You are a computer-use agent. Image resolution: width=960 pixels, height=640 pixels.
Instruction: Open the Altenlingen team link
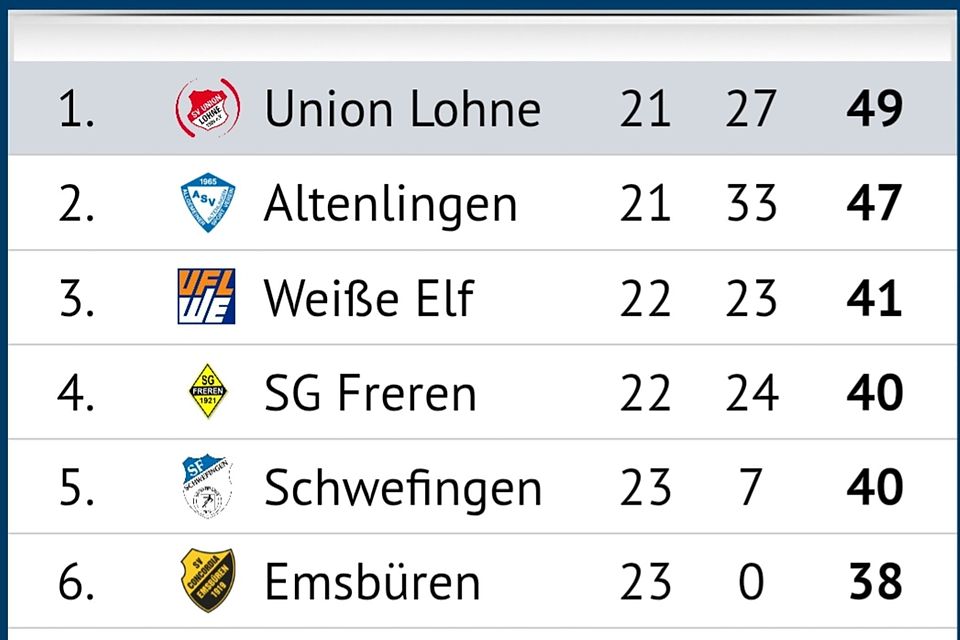391,204
